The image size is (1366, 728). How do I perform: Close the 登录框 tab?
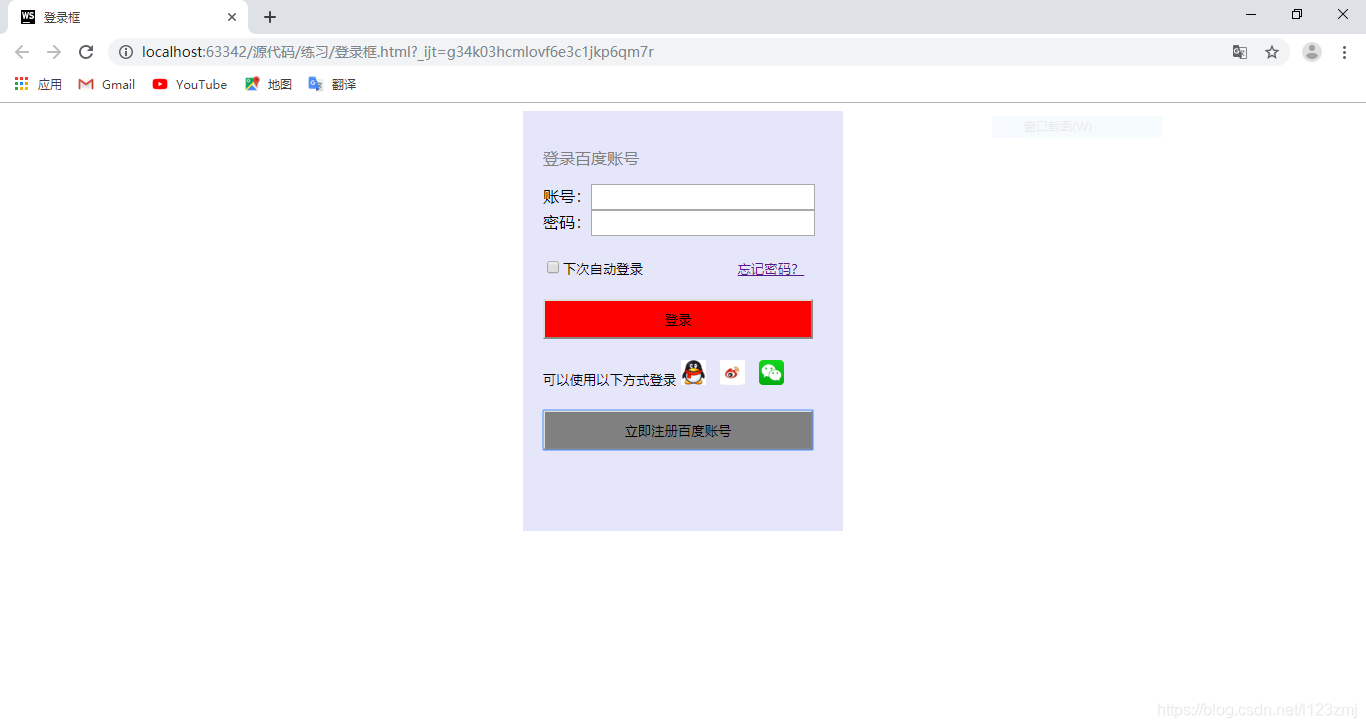[232, 17]
